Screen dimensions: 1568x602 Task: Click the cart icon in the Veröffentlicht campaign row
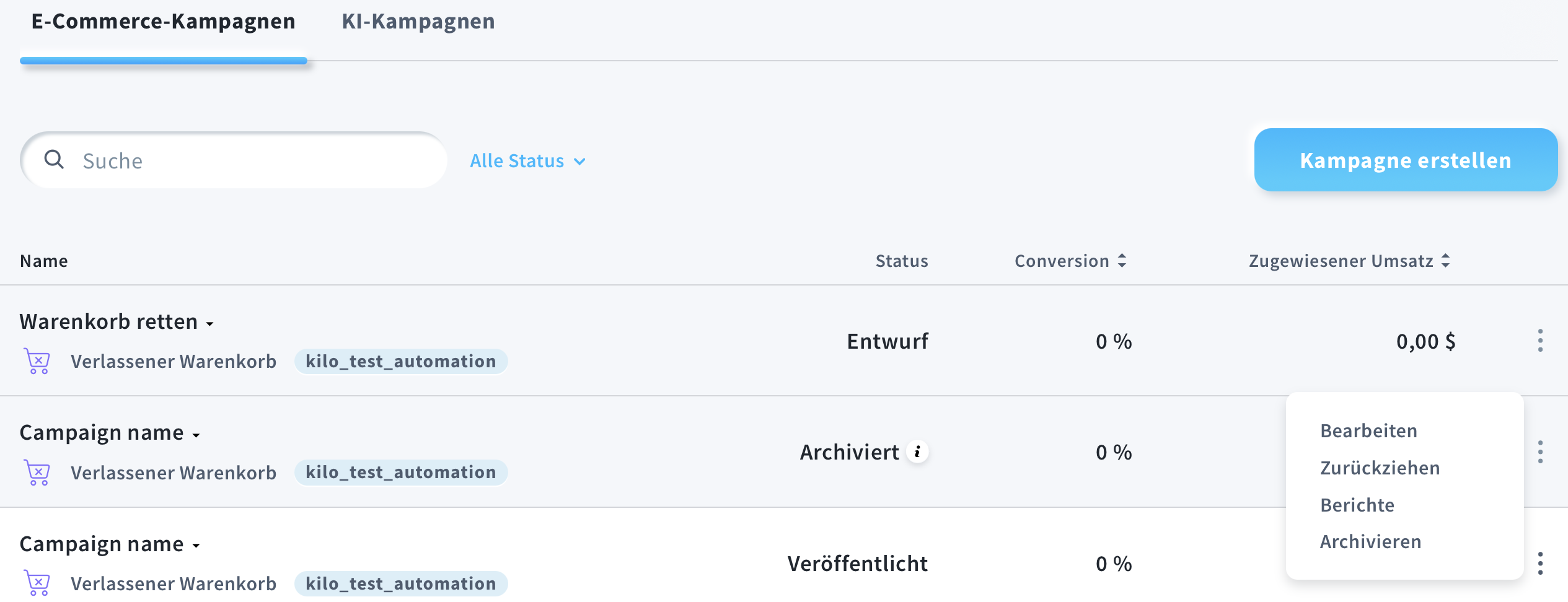[37, 583]
